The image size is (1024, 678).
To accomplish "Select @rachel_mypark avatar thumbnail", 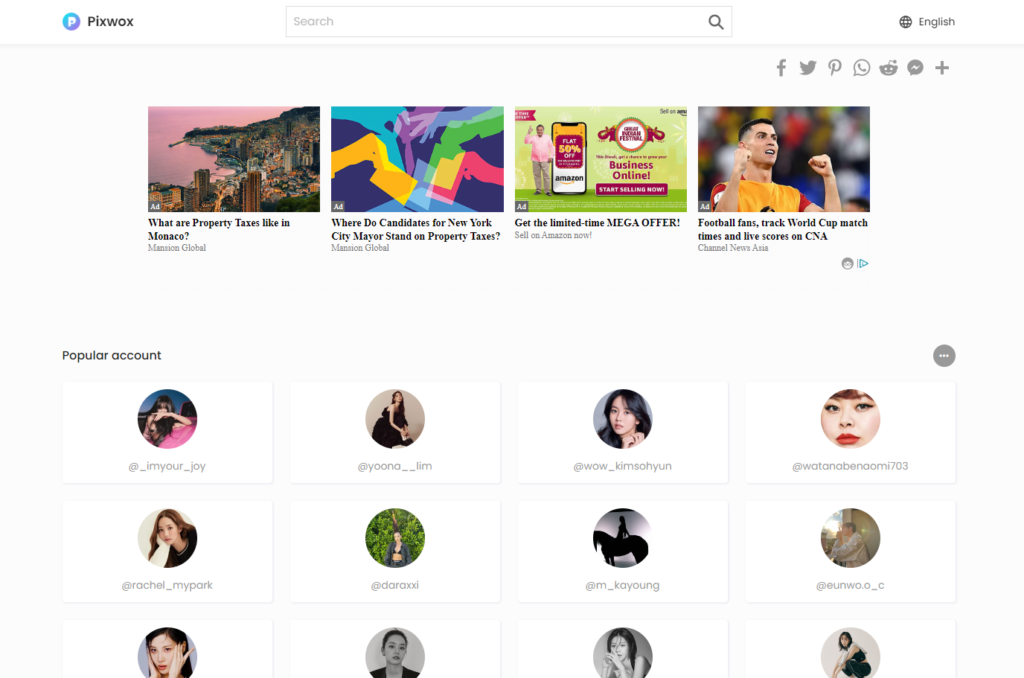I will coord(167,538).
